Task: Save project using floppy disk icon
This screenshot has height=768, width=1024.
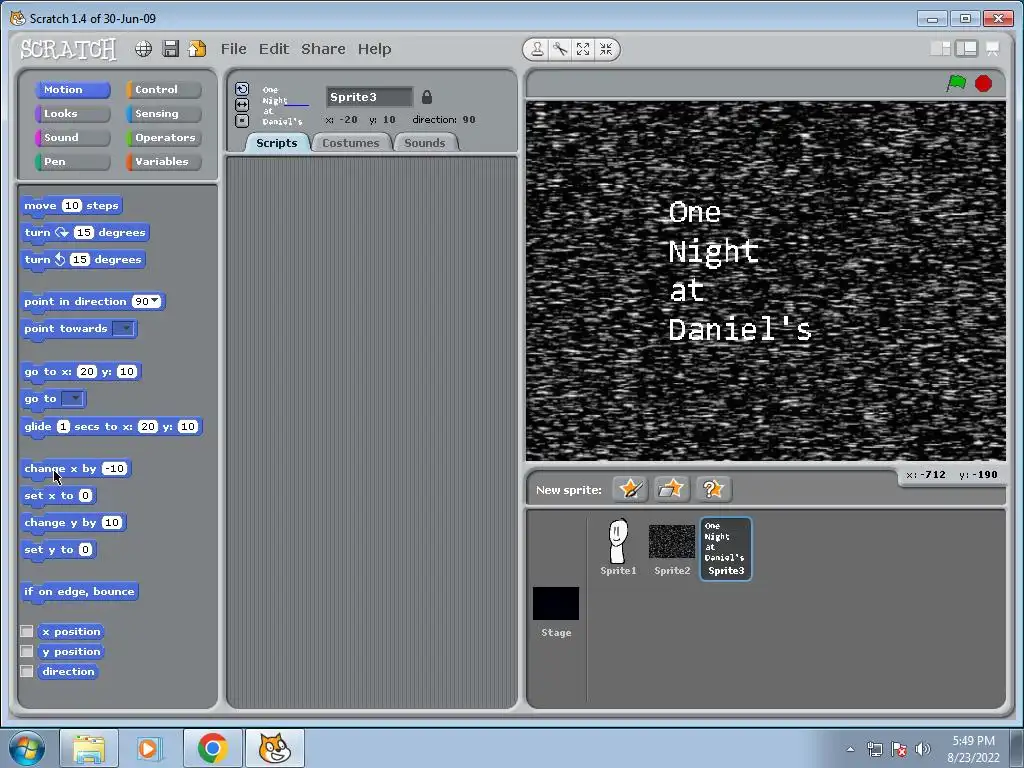Action: pos(170,49)
